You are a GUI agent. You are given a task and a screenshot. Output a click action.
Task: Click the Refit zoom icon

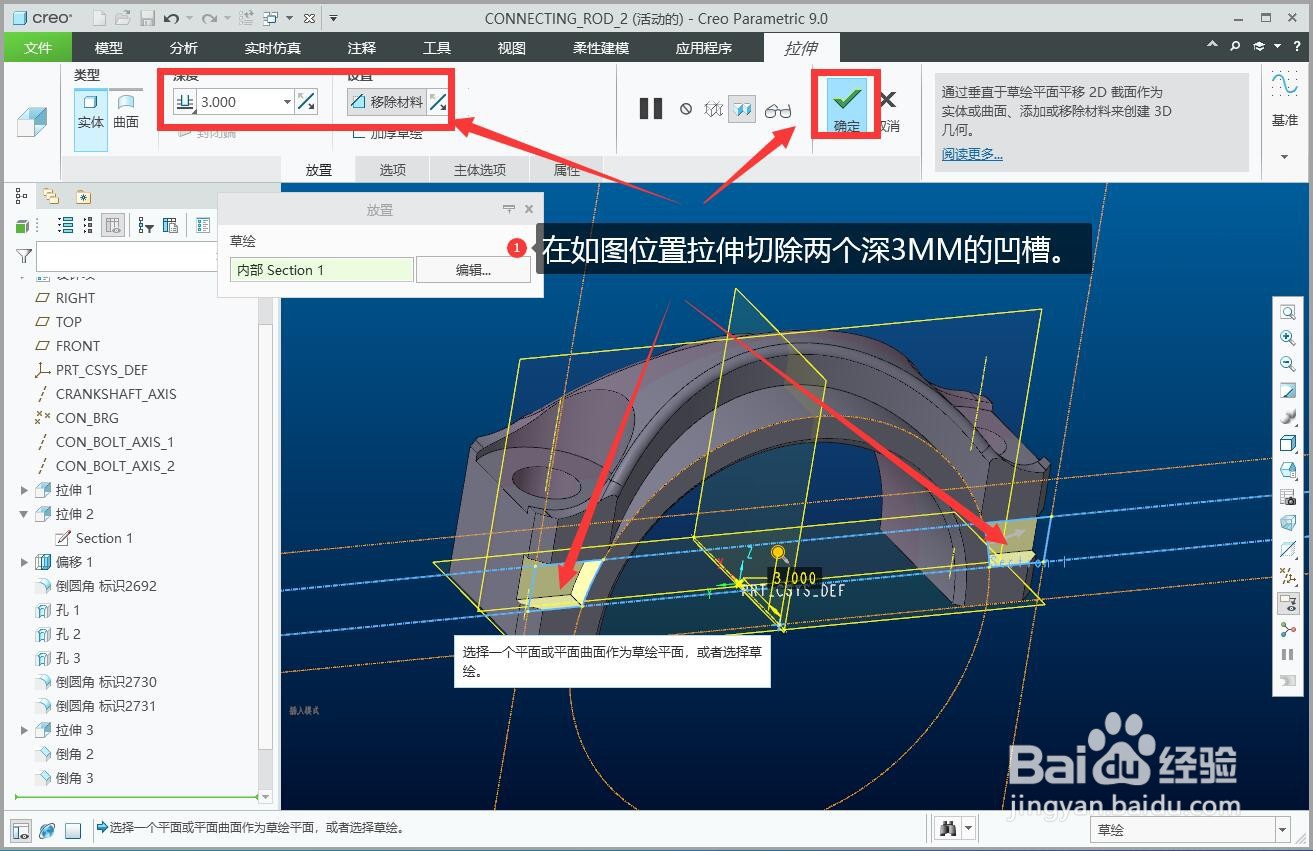1288,313
